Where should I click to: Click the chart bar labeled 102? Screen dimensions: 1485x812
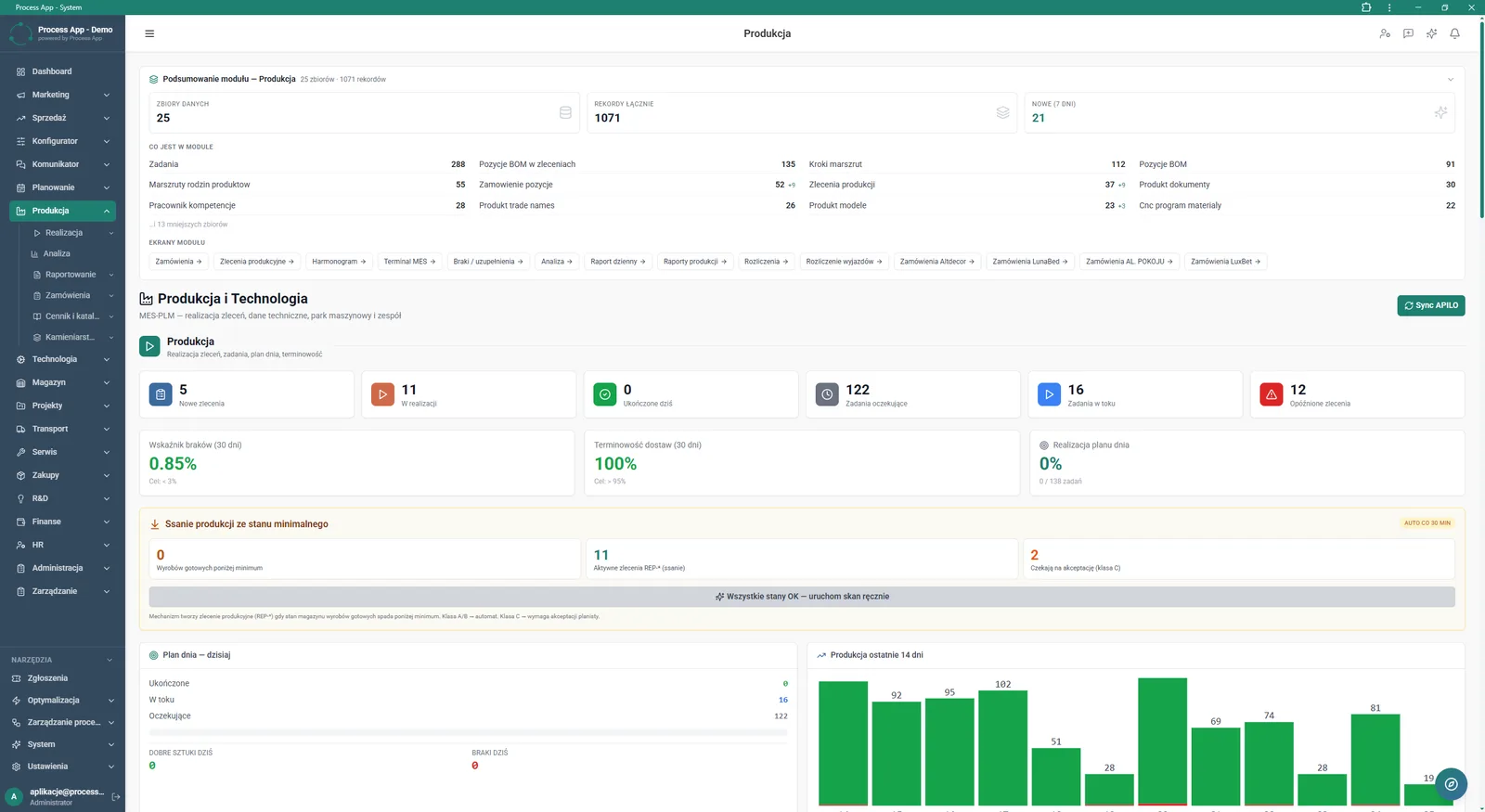[x=1002, y=748]
